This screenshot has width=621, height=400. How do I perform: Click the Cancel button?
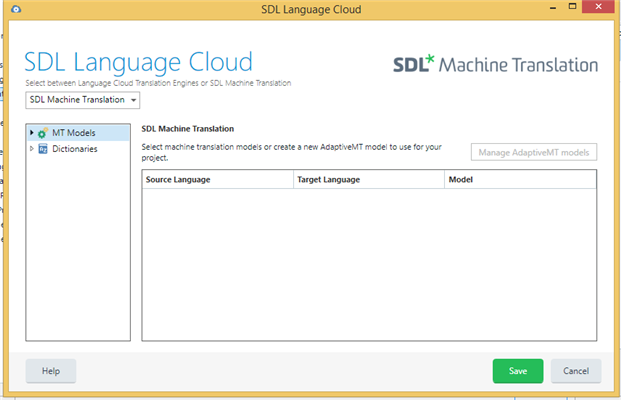(x=576, y=371)
